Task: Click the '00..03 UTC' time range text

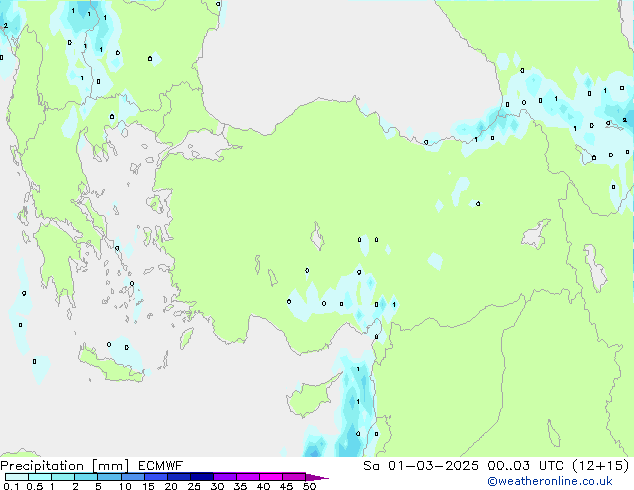Action: point(525,466)
